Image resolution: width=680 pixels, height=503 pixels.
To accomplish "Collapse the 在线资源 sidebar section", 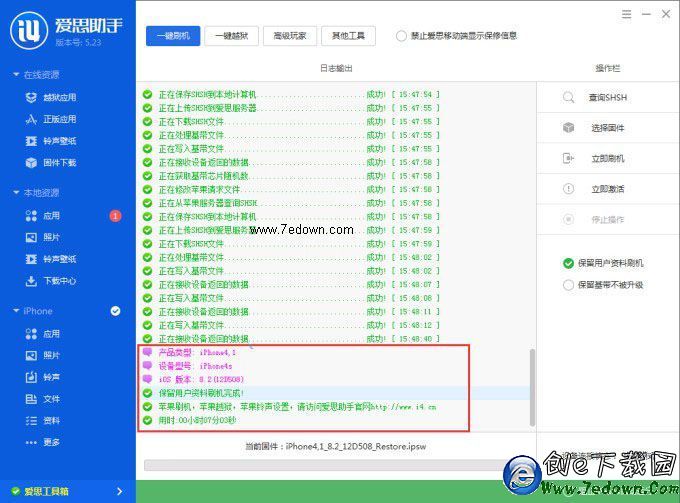I will pyautogui.click(x=15, y=75).
